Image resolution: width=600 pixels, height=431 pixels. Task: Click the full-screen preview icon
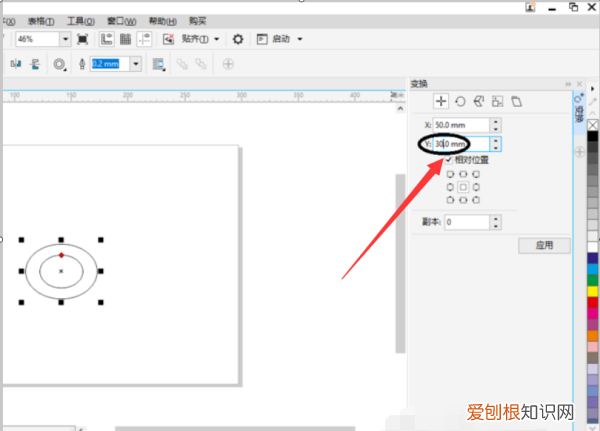(x=82, y=39)
